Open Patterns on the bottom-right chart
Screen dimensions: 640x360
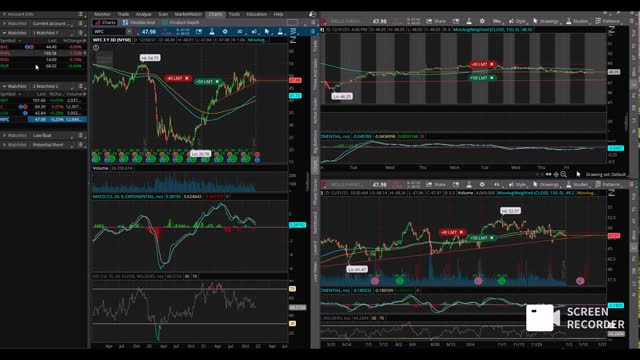click(608, 184)
